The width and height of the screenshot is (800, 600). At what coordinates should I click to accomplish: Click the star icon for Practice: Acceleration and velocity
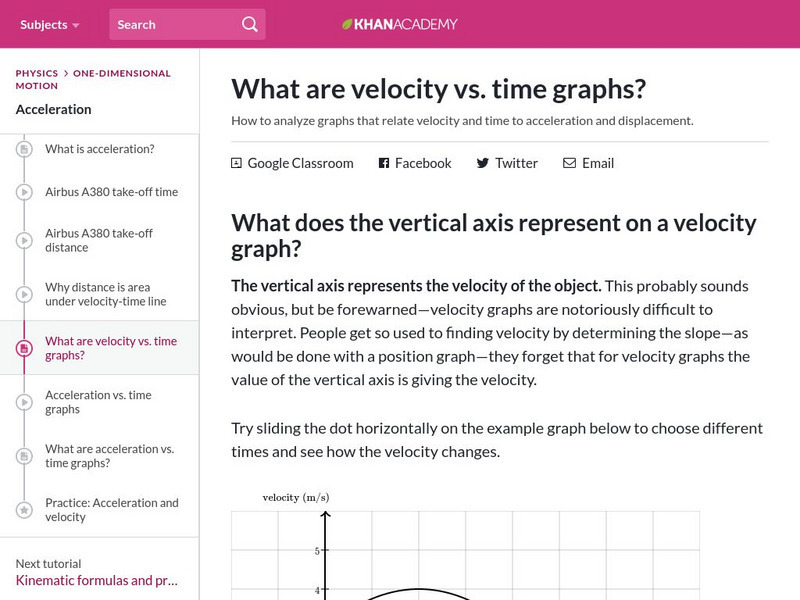point(23,510)
